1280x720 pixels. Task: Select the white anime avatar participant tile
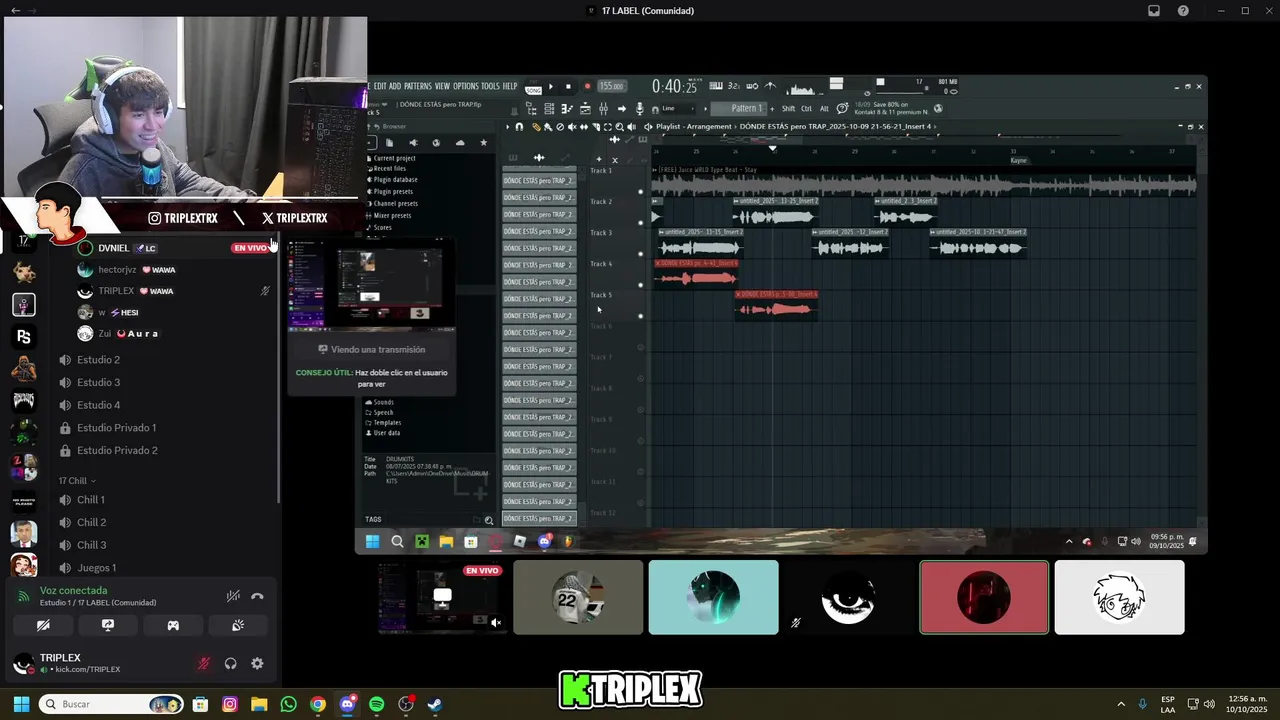(x=1119, y=598)
